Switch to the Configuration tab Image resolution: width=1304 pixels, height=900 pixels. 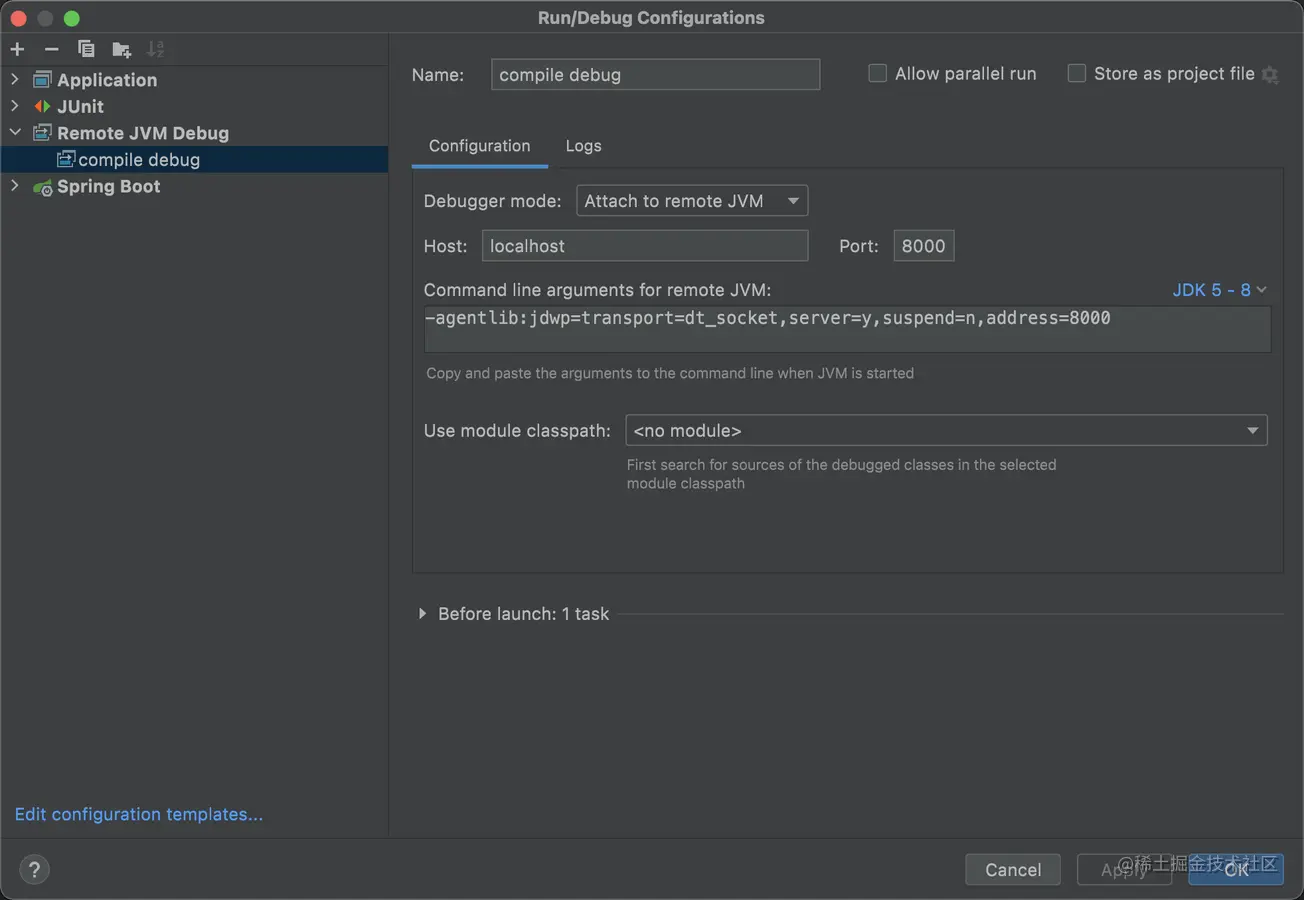pyautogui.click(x=479, y=146)
